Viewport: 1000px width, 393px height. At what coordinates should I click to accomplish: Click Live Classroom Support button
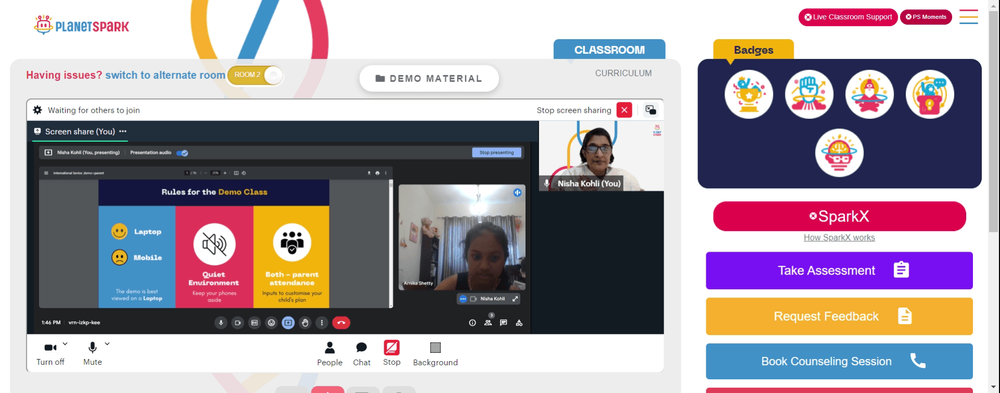click(x=848, y=17)
